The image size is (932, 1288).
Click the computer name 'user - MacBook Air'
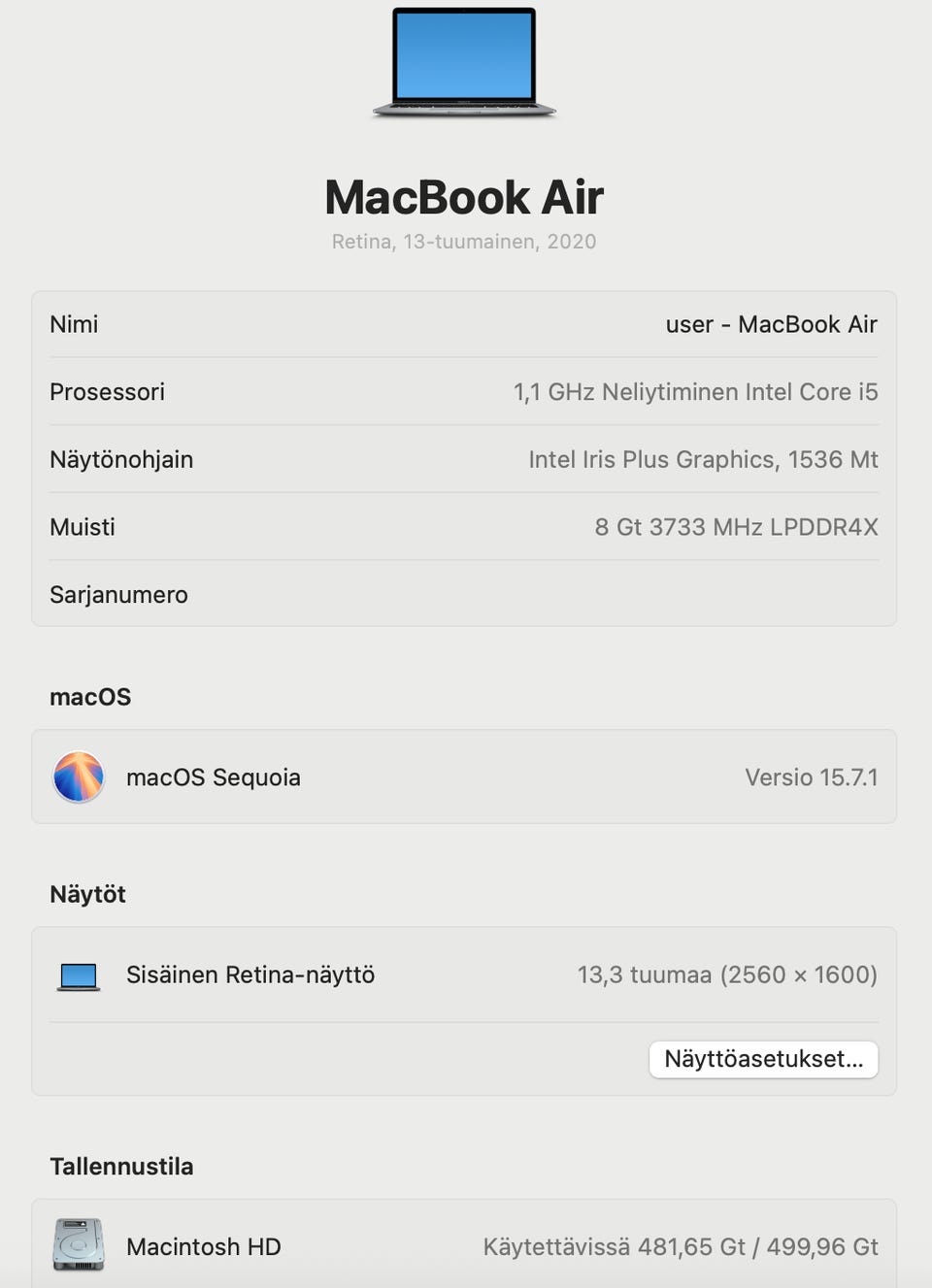click(x=772, y=324)
